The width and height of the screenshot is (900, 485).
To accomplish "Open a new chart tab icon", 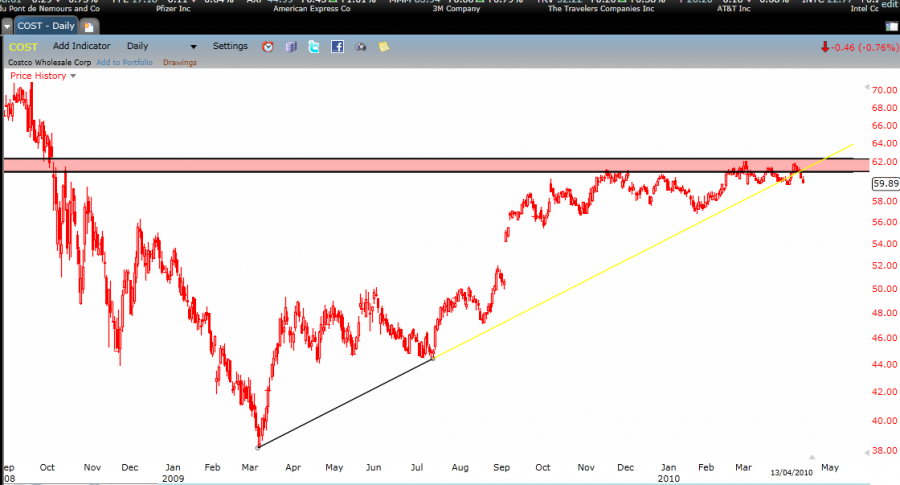I will tap(89, 26).
